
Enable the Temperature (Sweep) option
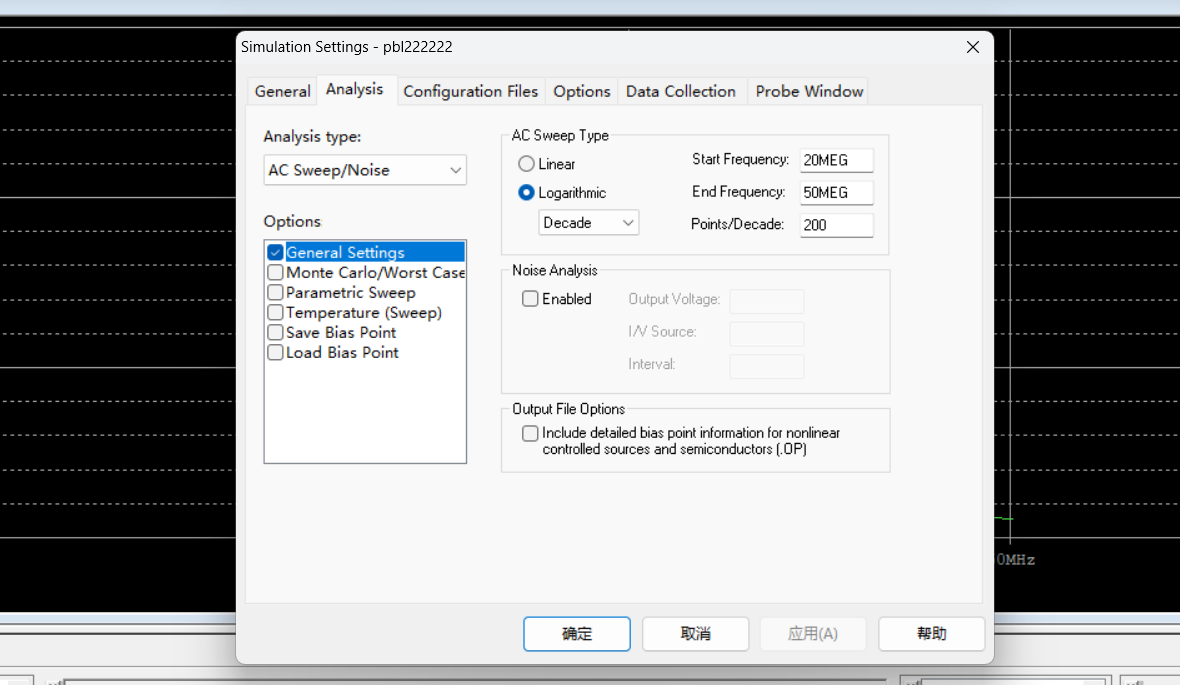coord(275,312)
